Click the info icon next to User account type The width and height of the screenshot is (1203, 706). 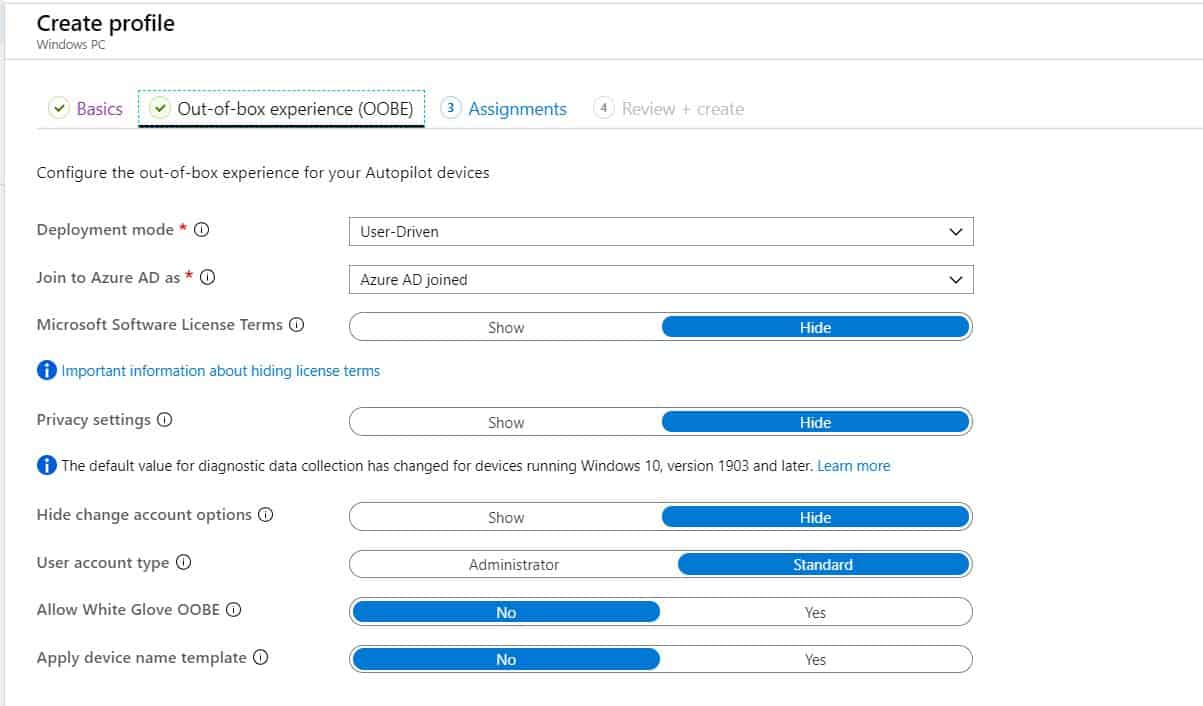(184, 562)
